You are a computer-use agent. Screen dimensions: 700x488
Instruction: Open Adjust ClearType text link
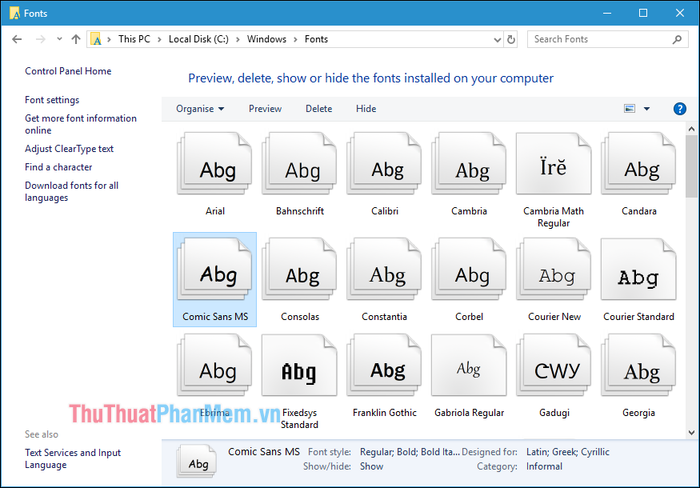click(69, 149)
